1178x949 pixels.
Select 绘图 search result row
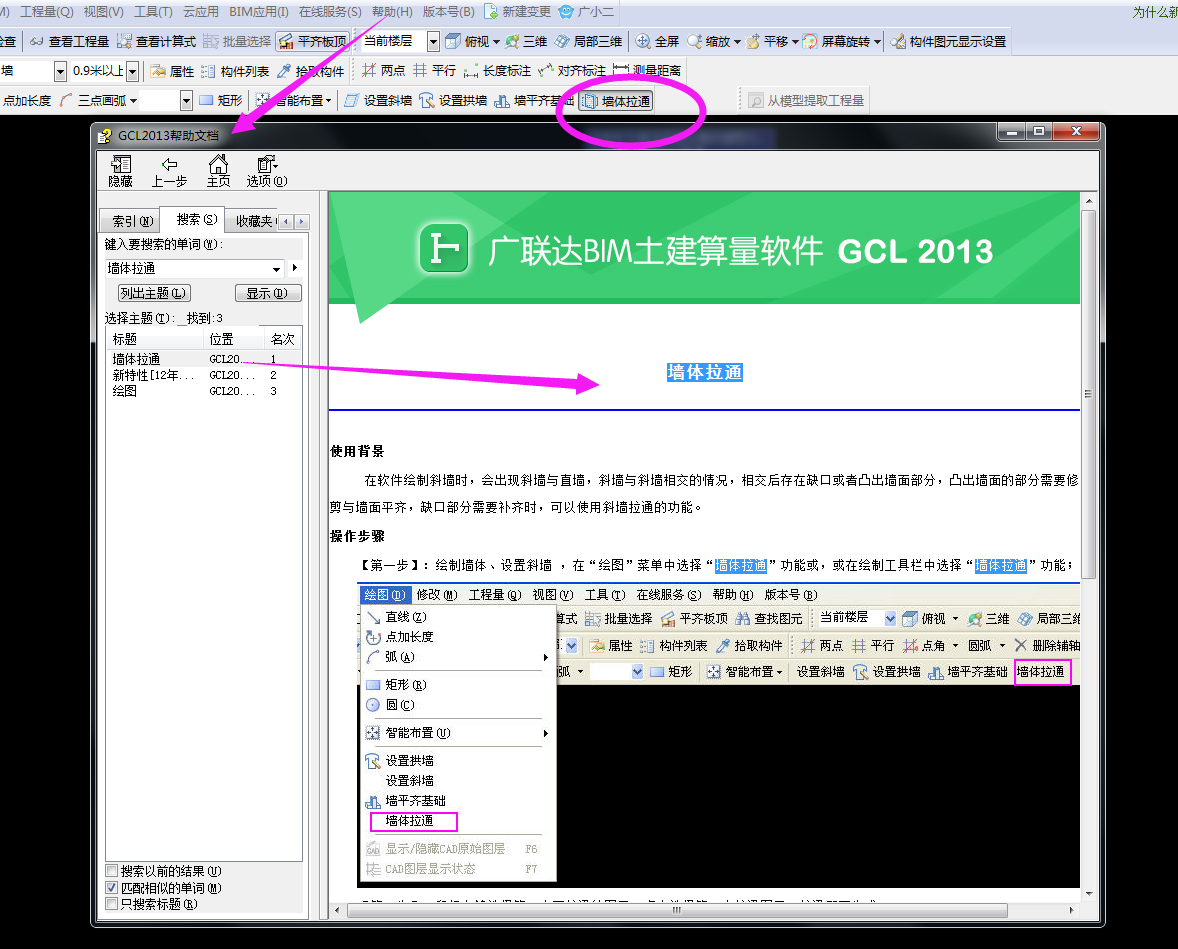[204, 391]
